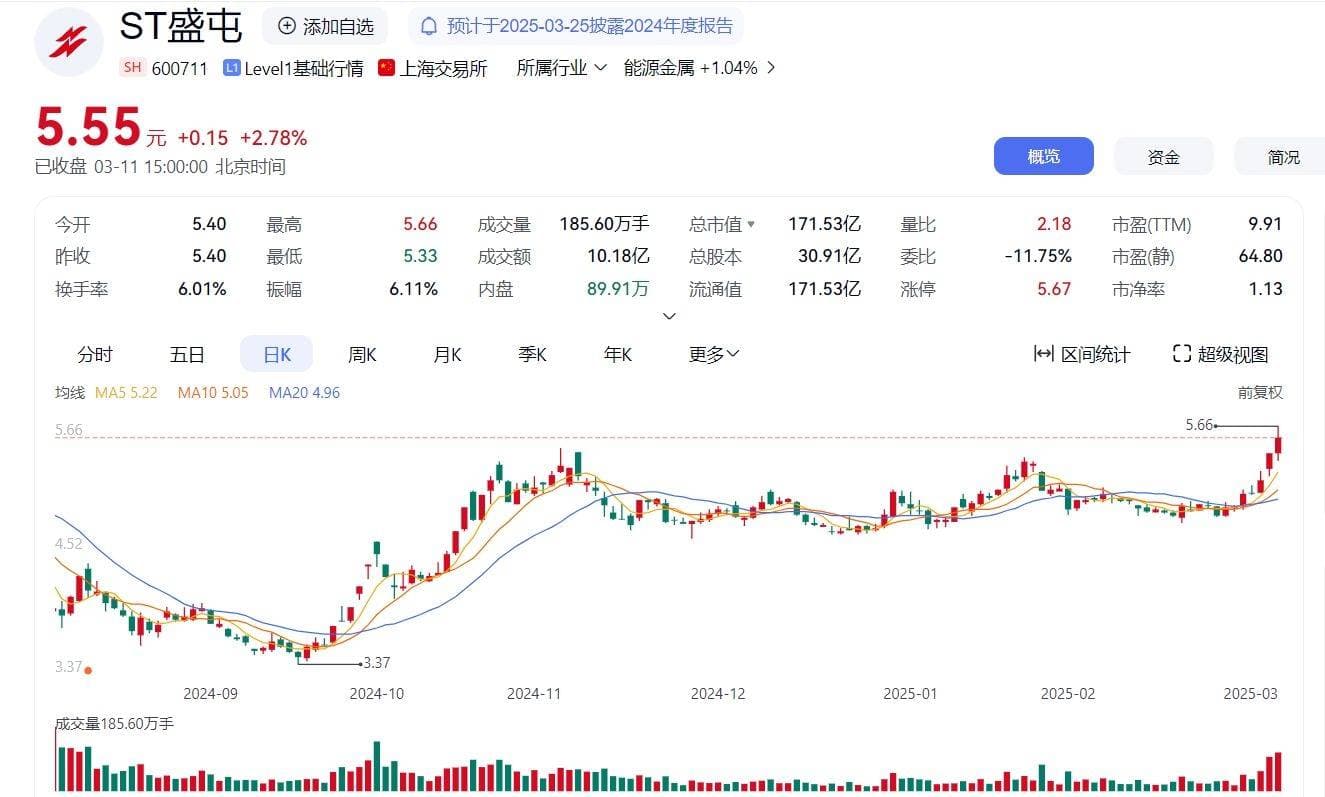Switch to the 资金 tab

click(1163, 157)
